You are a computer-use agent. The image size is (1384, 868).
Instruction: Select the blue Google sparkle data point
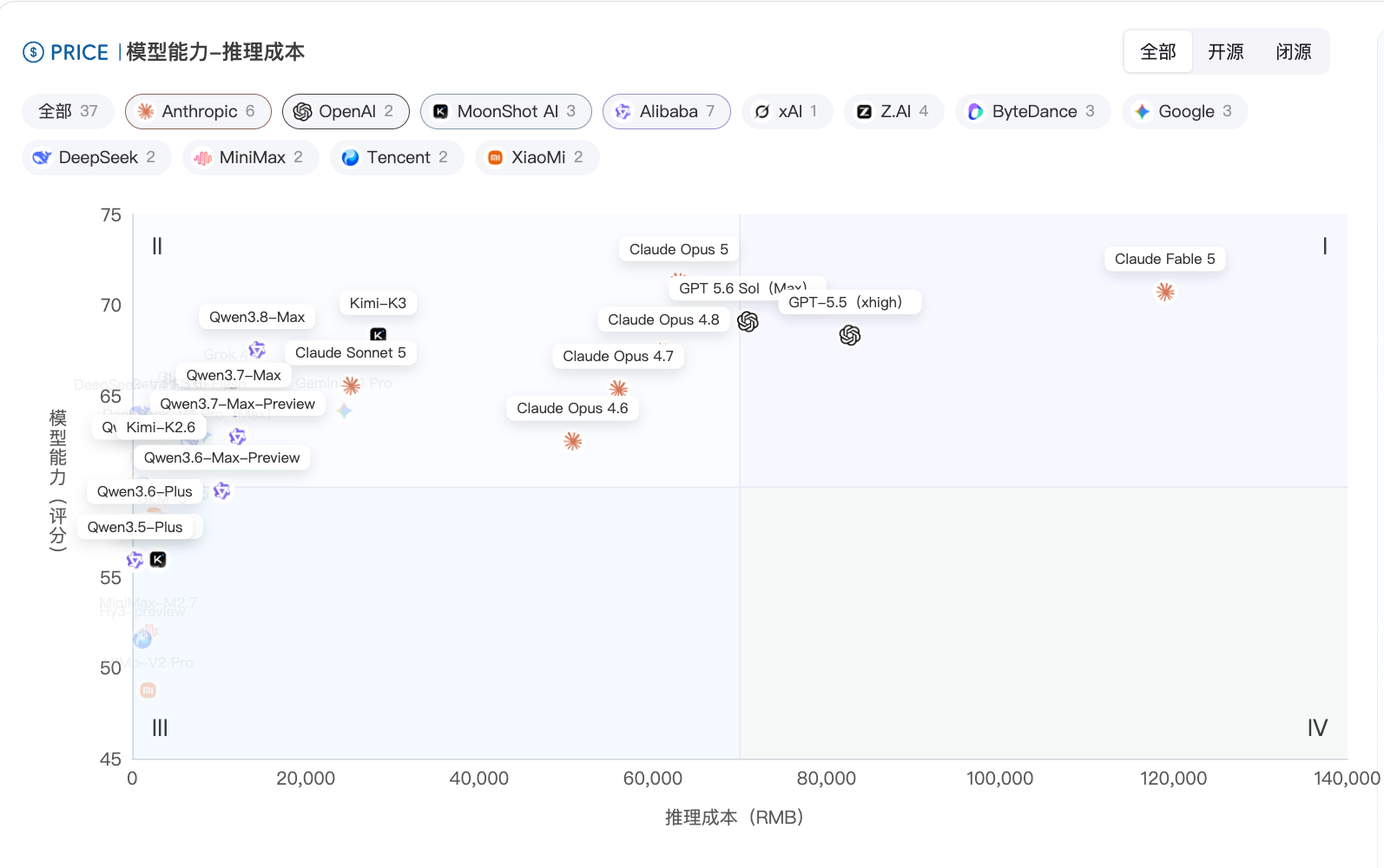(345, 411)
